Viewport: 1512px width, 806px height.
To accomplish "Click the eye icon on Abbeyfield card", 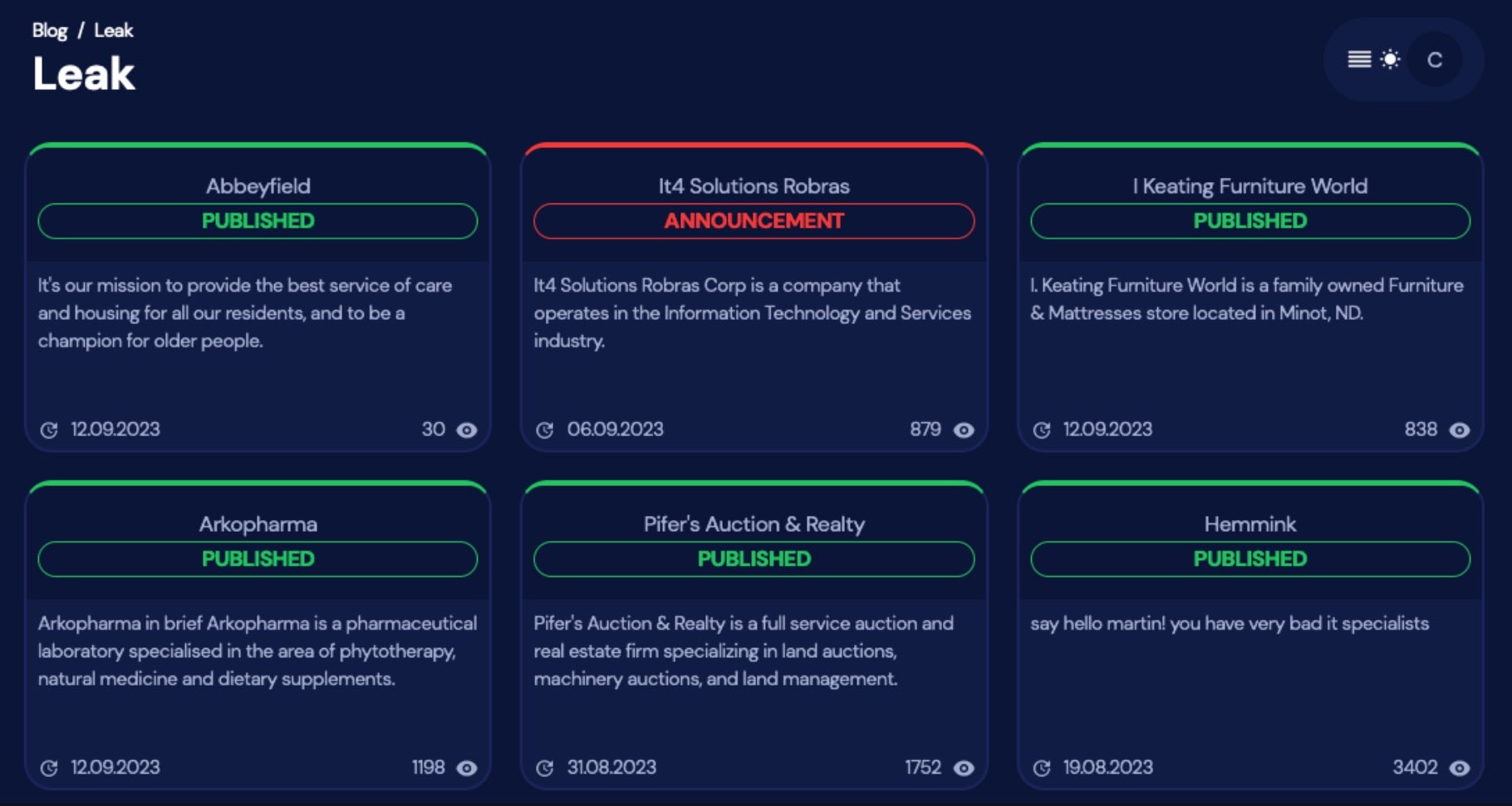I will 468,430.
